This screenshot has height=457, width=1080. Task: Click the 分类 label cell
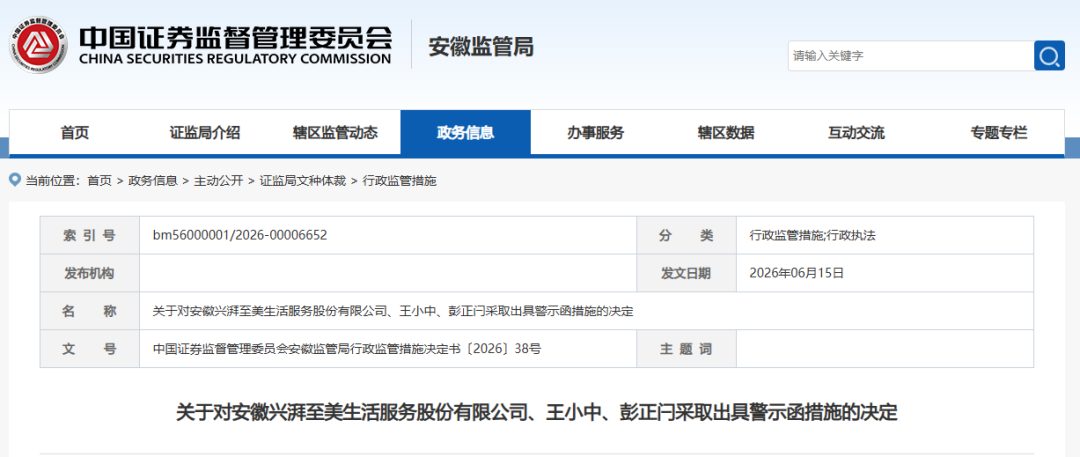pyautogui.click(x=686, y=235)
